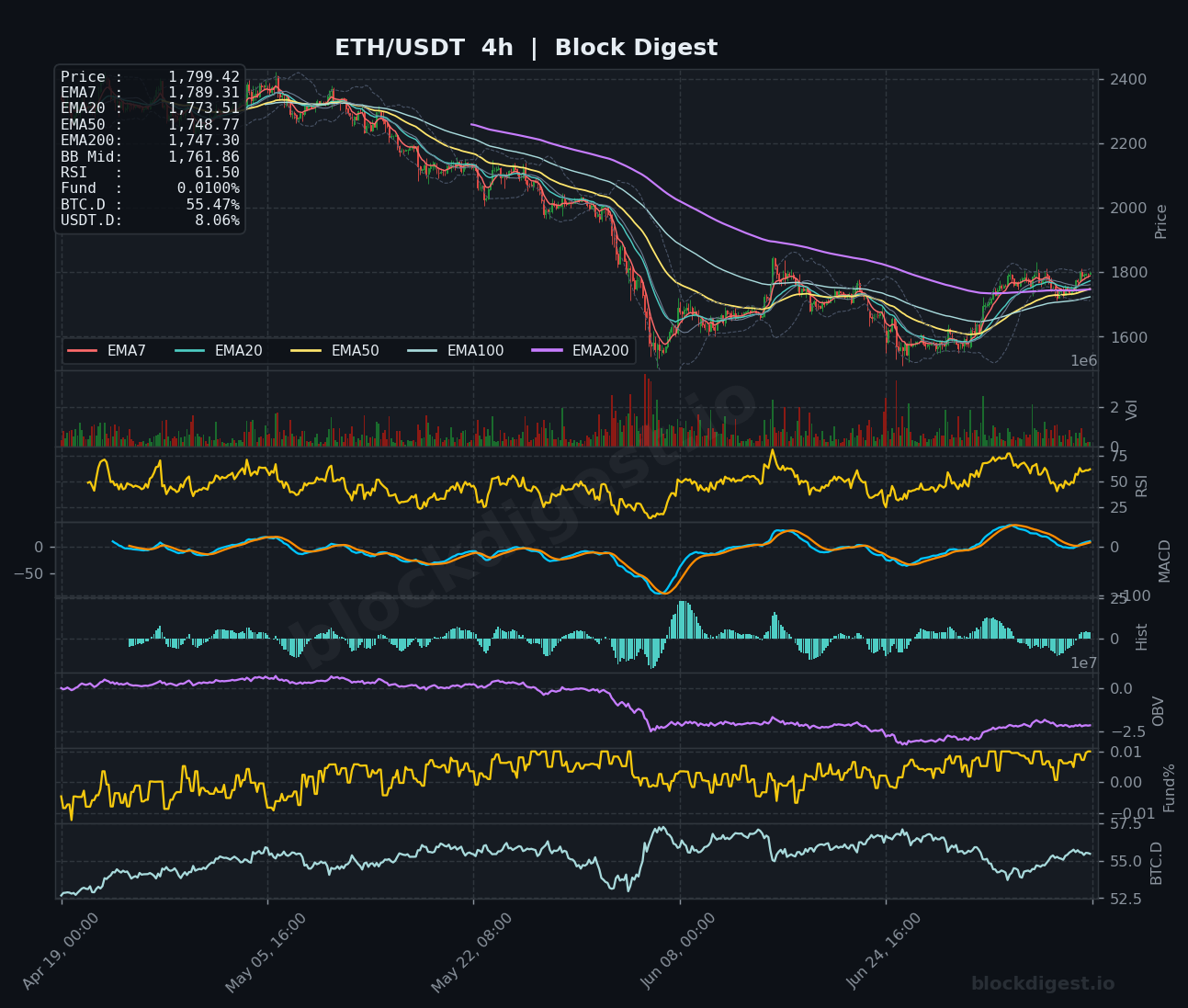Click the 1600 price axis tick

(1127, 337)
